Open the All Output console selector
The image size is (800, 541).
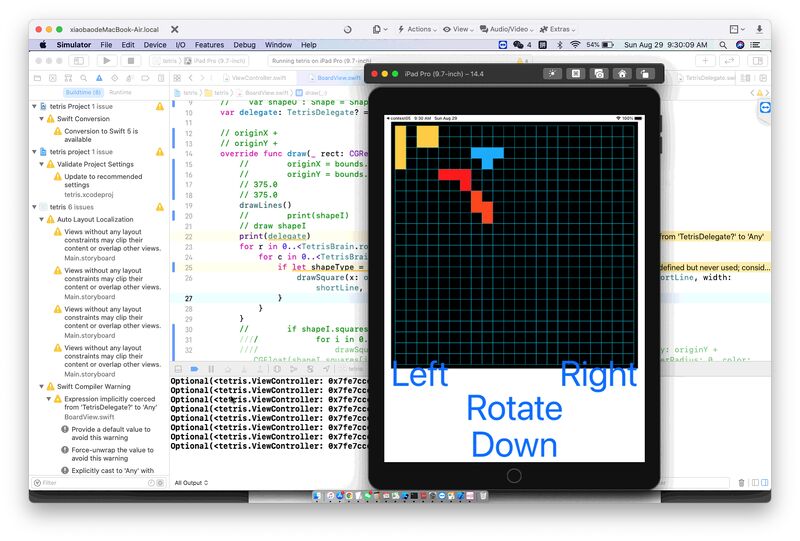click(x=191, y=483)
